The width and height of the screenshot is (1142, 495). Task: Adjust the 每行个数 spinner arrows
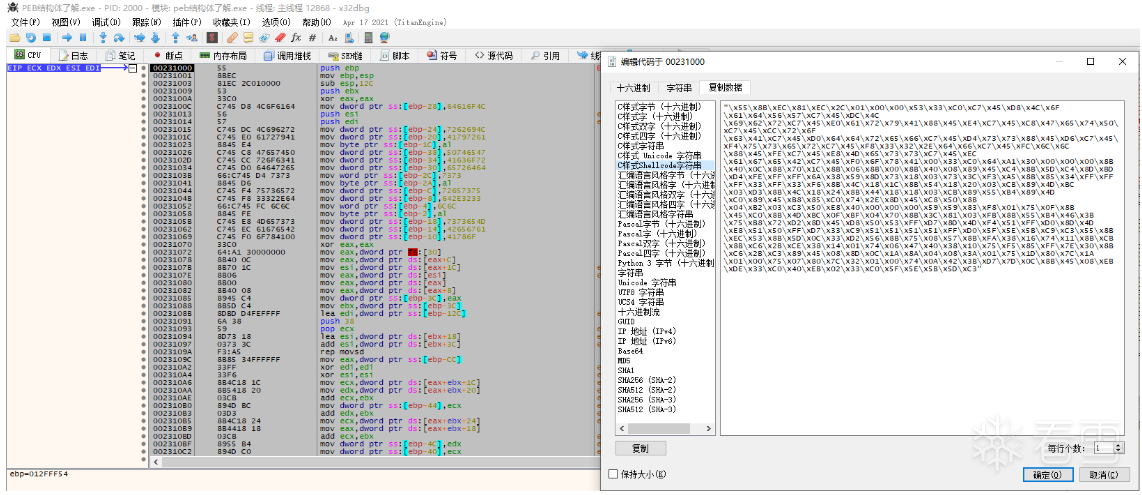1119,448
